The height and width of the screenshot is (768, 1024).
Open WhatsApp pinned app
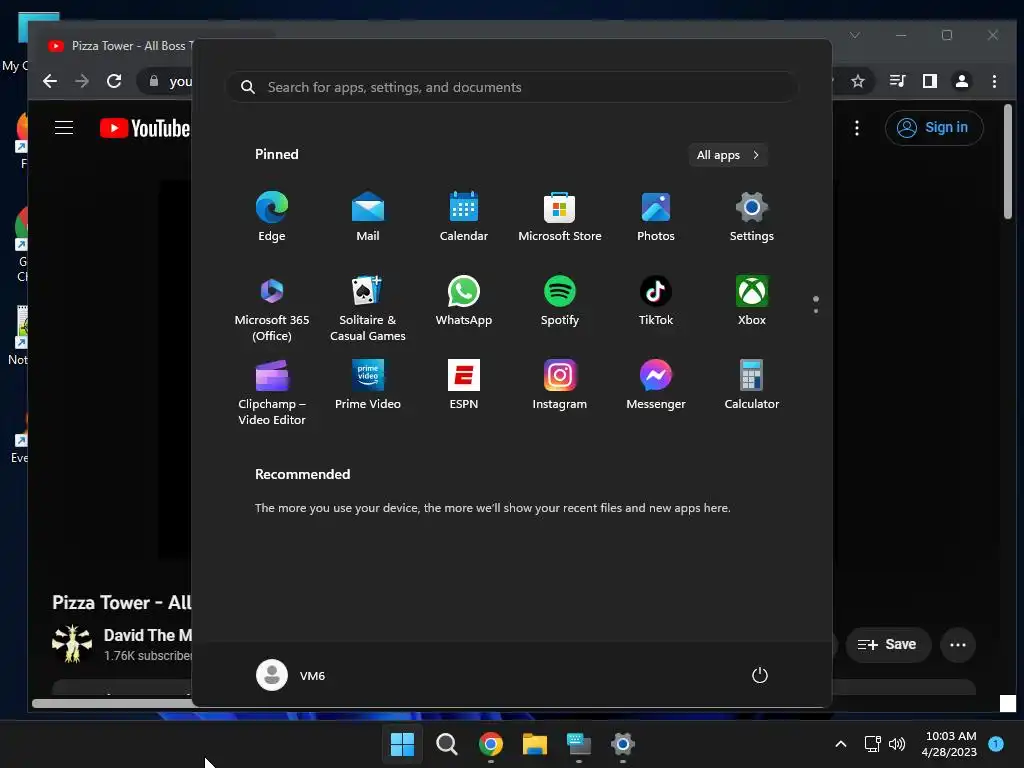pos(464,301)
